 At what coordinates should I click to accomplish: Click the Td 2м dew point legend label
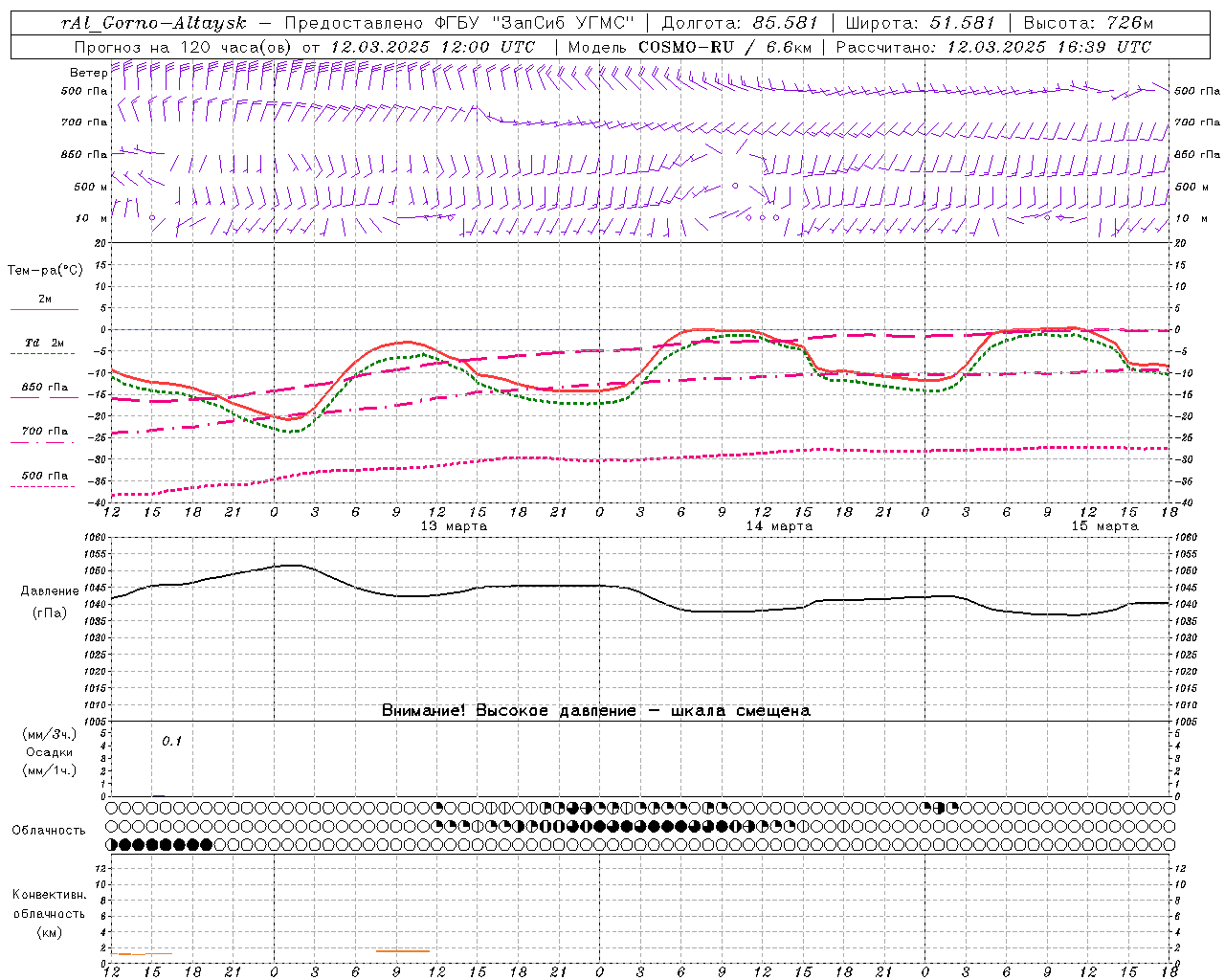[x=44, y=343]
